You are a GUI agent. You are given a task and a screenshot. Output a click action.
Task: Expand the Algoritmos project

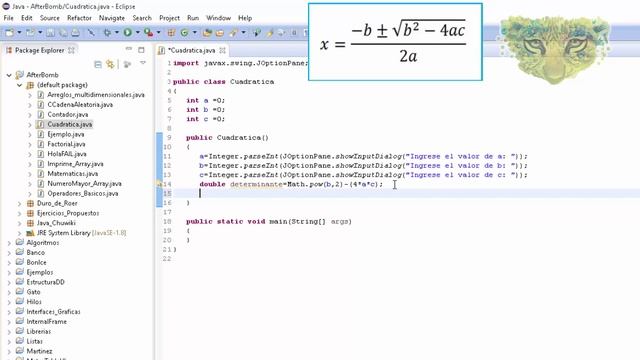coord(9,243)
